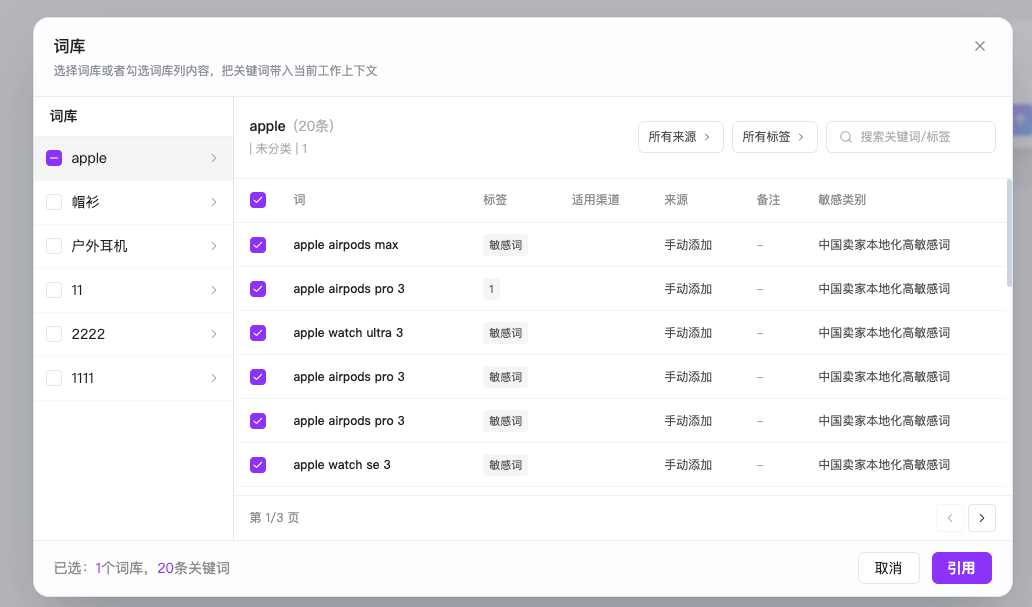Click 中国卖家本地化高敏感词 in apple watch se 3 row
The width and height of the screenshot is (1032, 607).
tap(884, 465)
